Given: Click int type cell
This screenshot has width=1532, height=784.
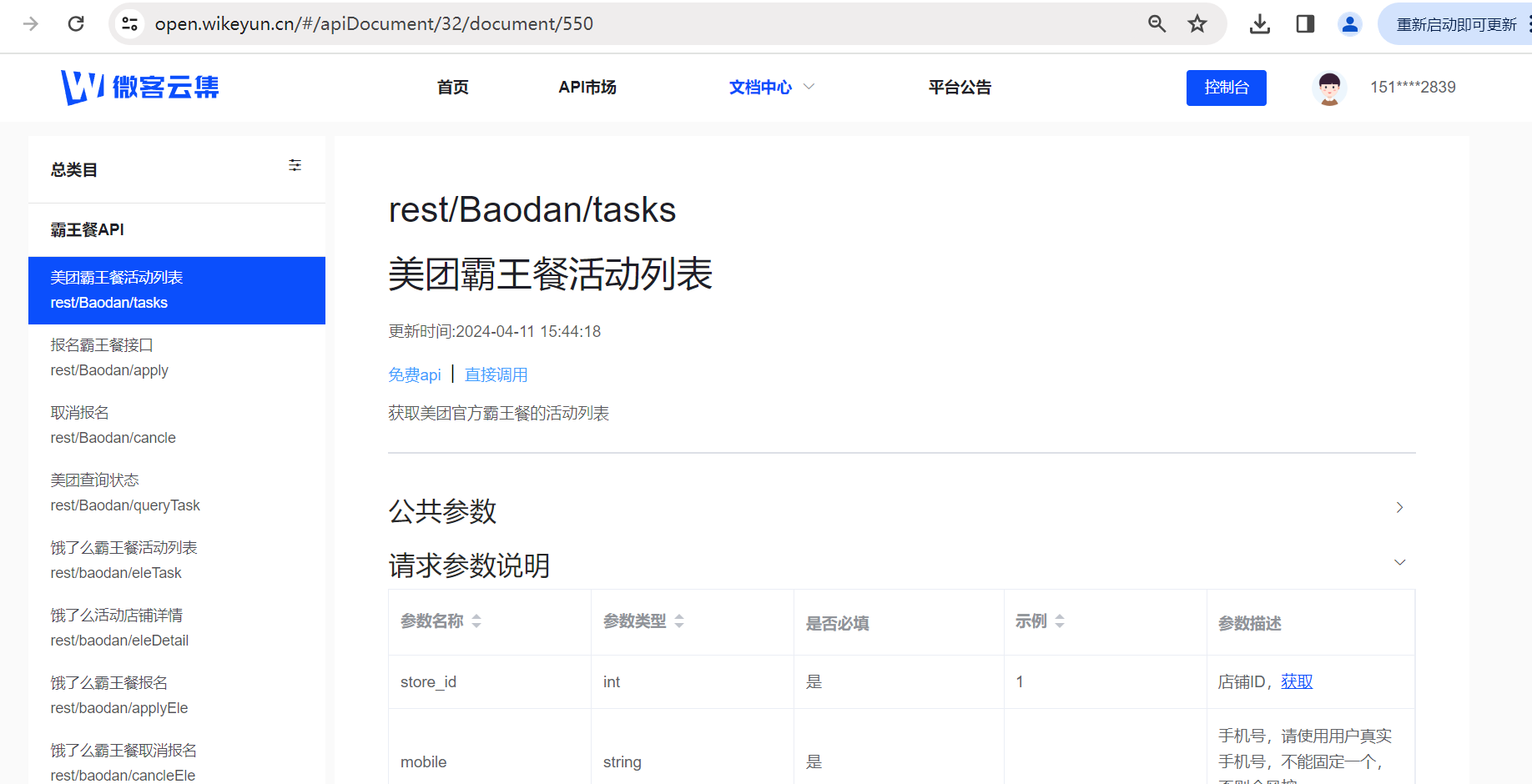Looking at the screenshot, I should click(693, 682).
